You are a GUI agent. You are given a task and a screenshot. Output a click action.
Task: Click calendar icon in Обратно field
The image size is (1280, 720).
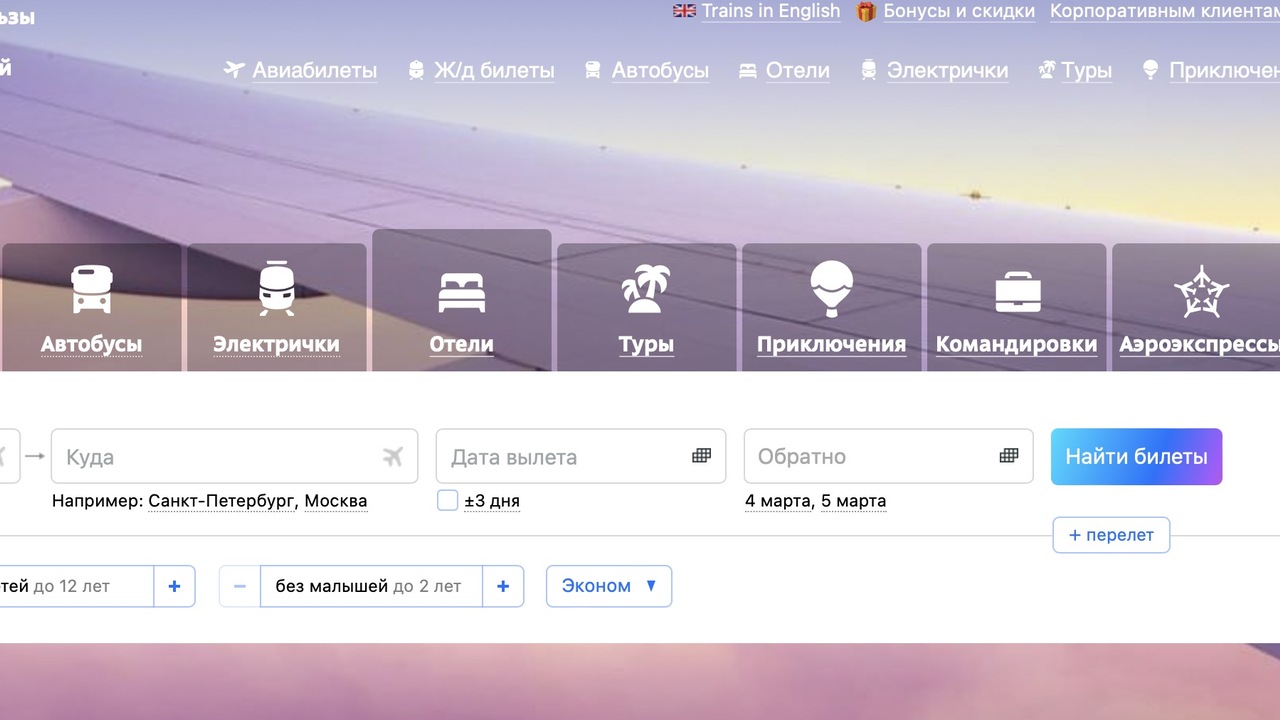[x=1008, y=456]
